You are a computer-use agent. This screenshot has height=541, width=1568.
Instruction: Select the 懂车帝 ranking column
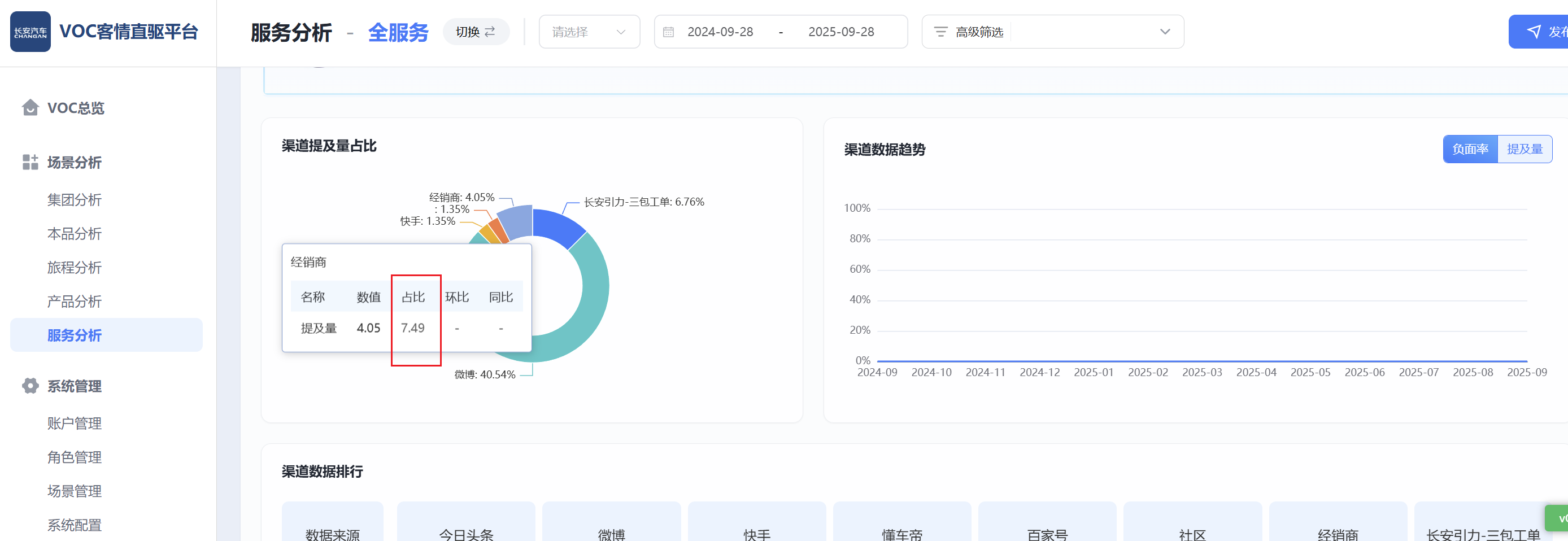(901, 533)
